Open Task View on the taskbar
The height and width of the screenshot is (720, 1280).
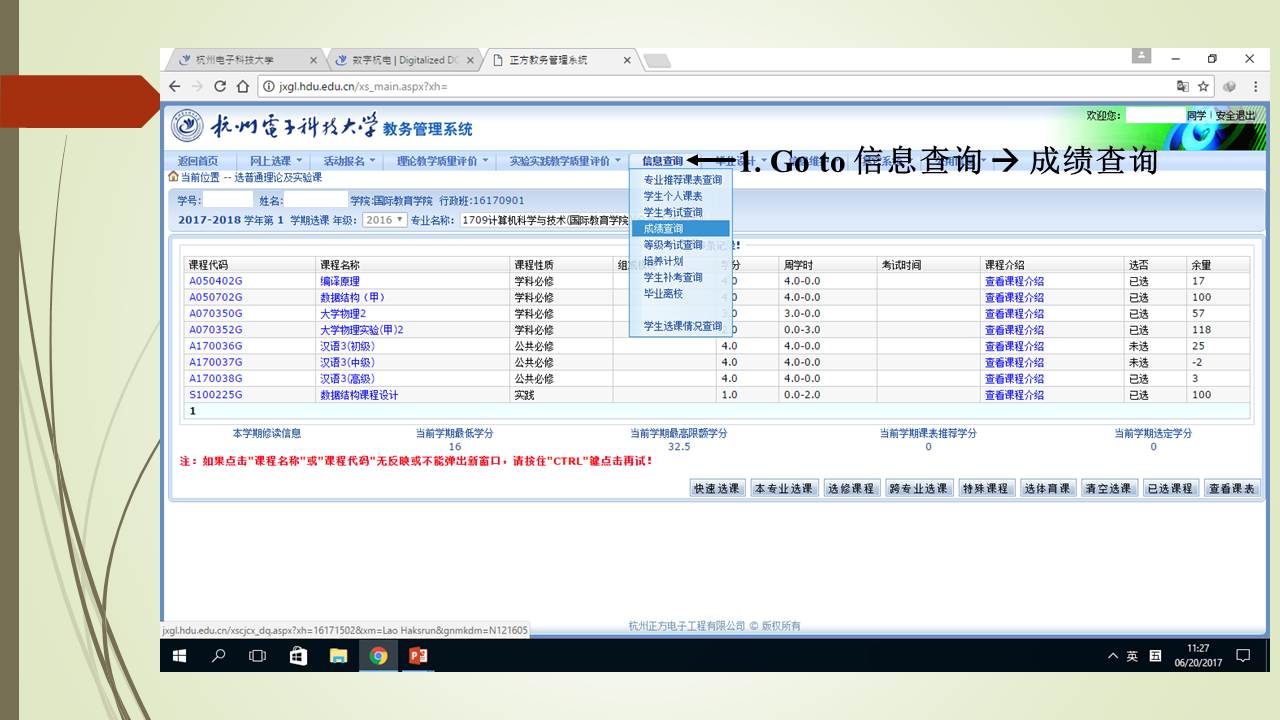tap(257, 656)
